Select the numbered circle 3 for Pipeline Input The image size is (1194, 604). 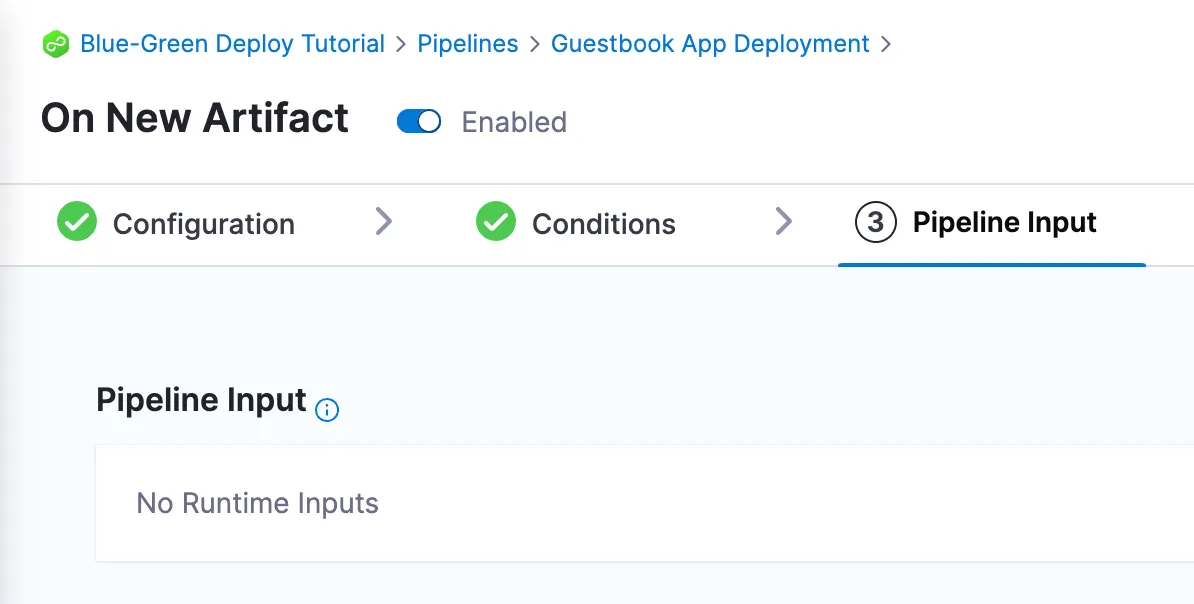pyautogui.click(x=875, y=223)
